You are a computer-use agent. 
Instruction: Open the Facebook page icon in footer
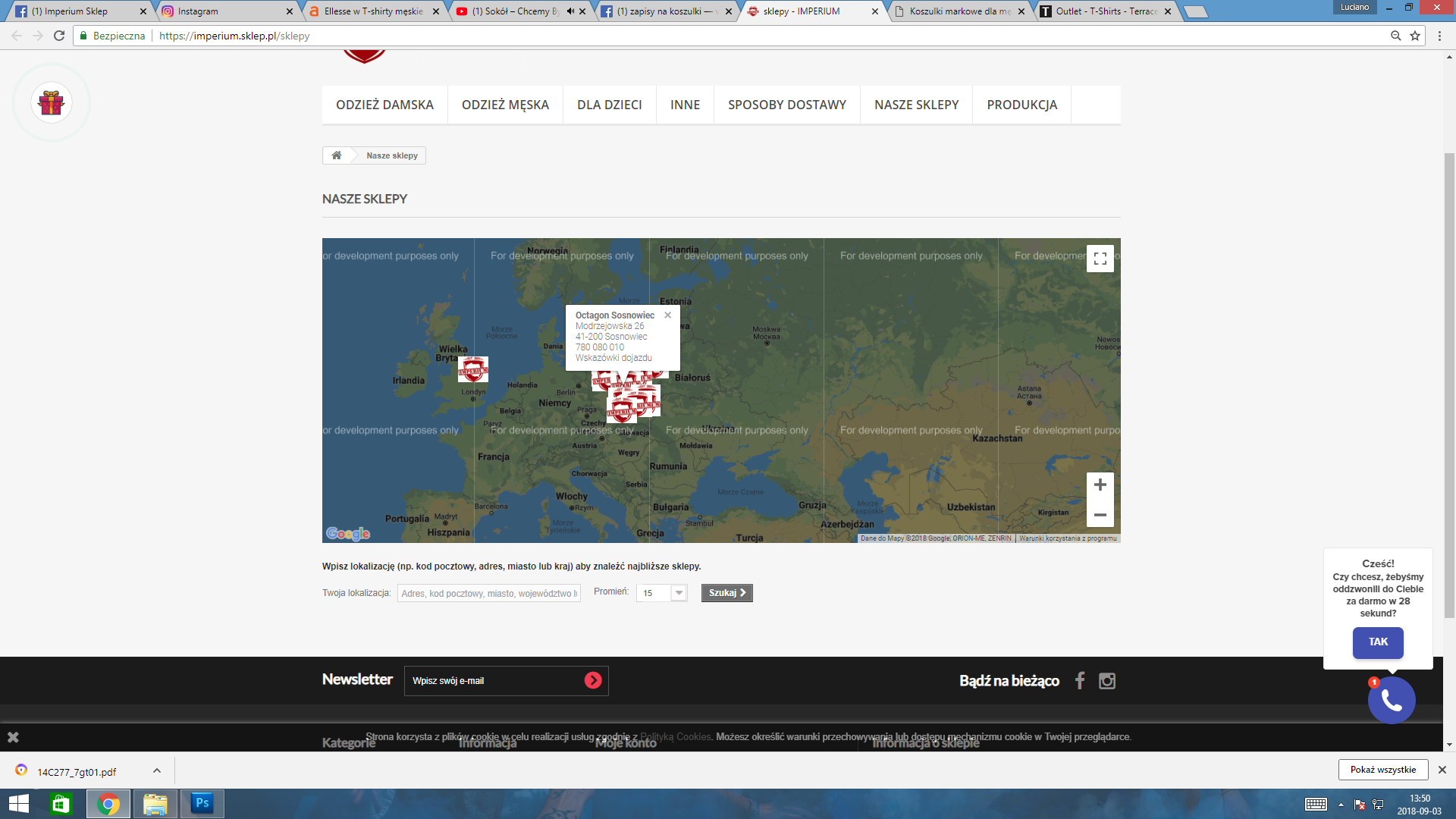point(1080,681)
